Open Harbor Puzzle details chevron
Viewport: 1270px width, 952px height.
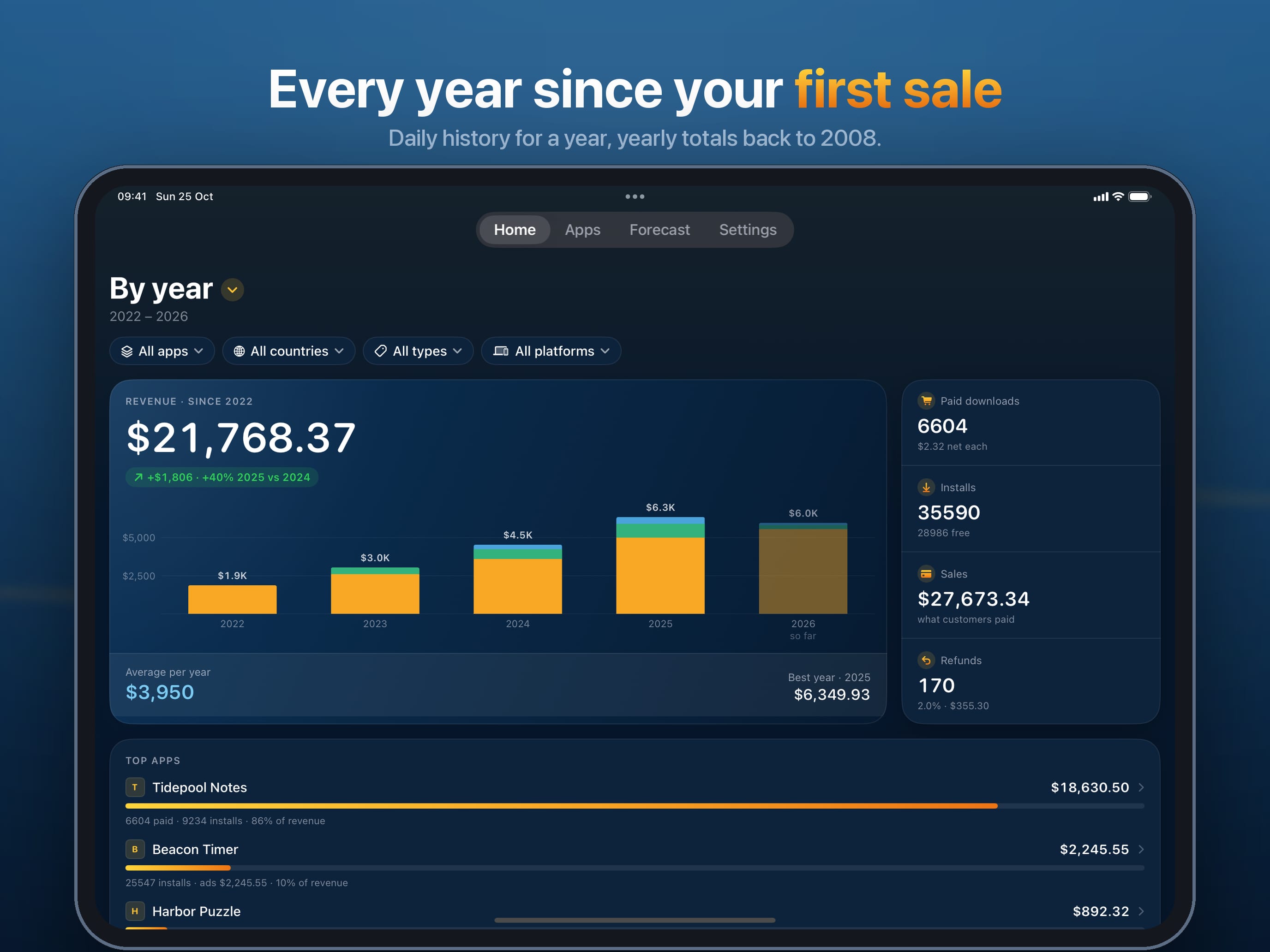tap(1141, 911)
